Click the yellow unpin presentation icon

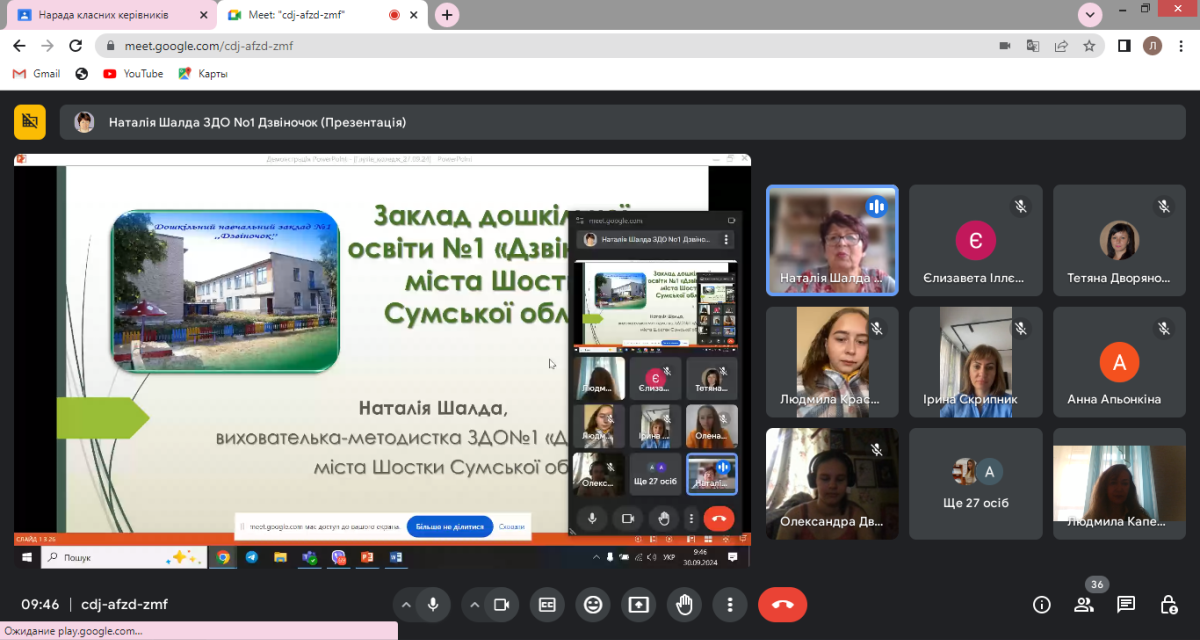click(30, 122)
